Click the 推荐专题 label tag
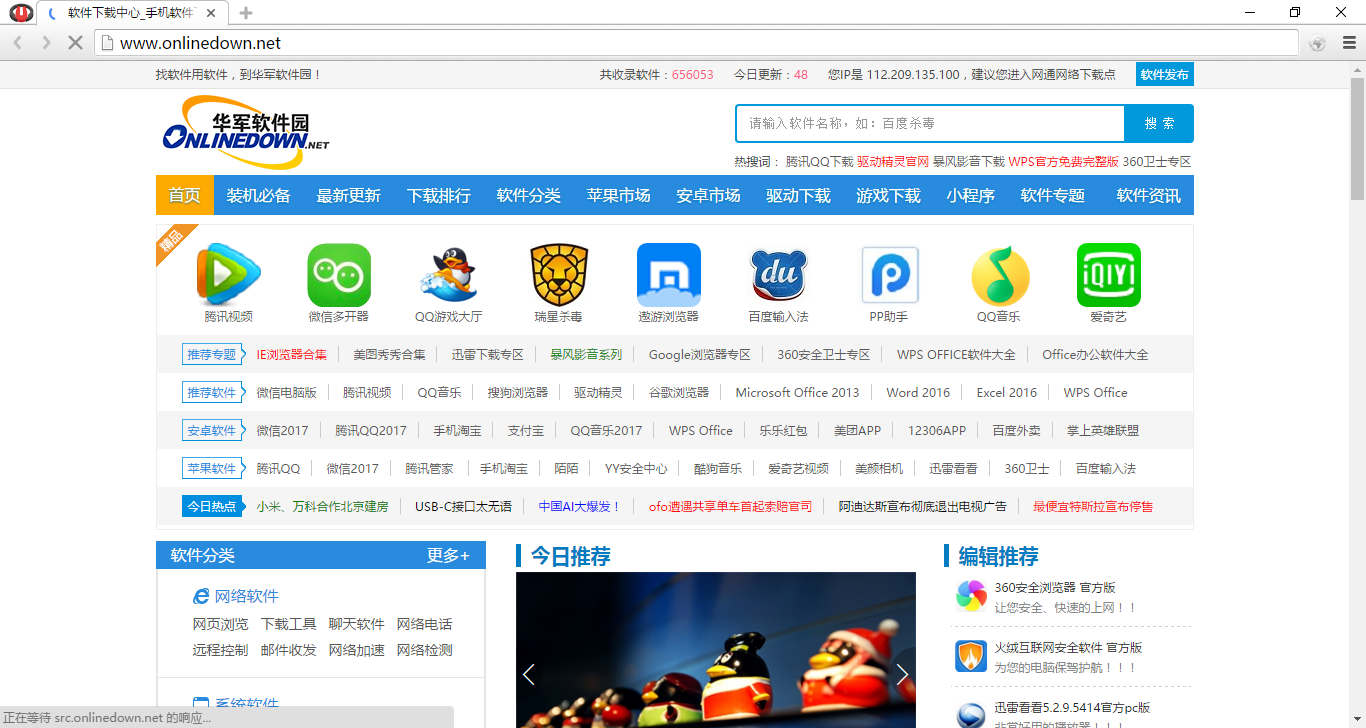The height and width of the screenshot is (728, 1366). (212, 354)
